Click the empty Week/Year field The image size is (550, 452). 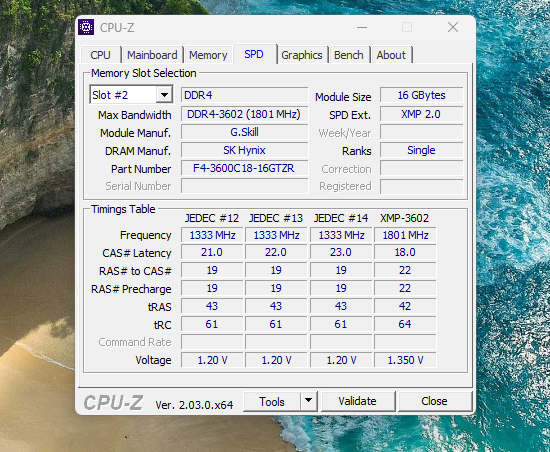(x=421, y=133)
